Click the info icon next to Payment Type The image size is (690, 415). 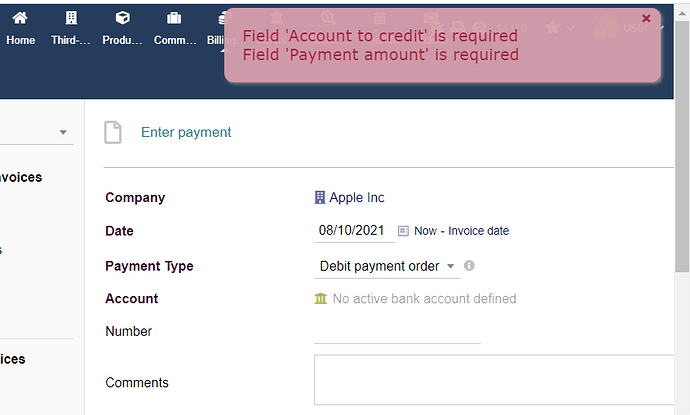469,266
